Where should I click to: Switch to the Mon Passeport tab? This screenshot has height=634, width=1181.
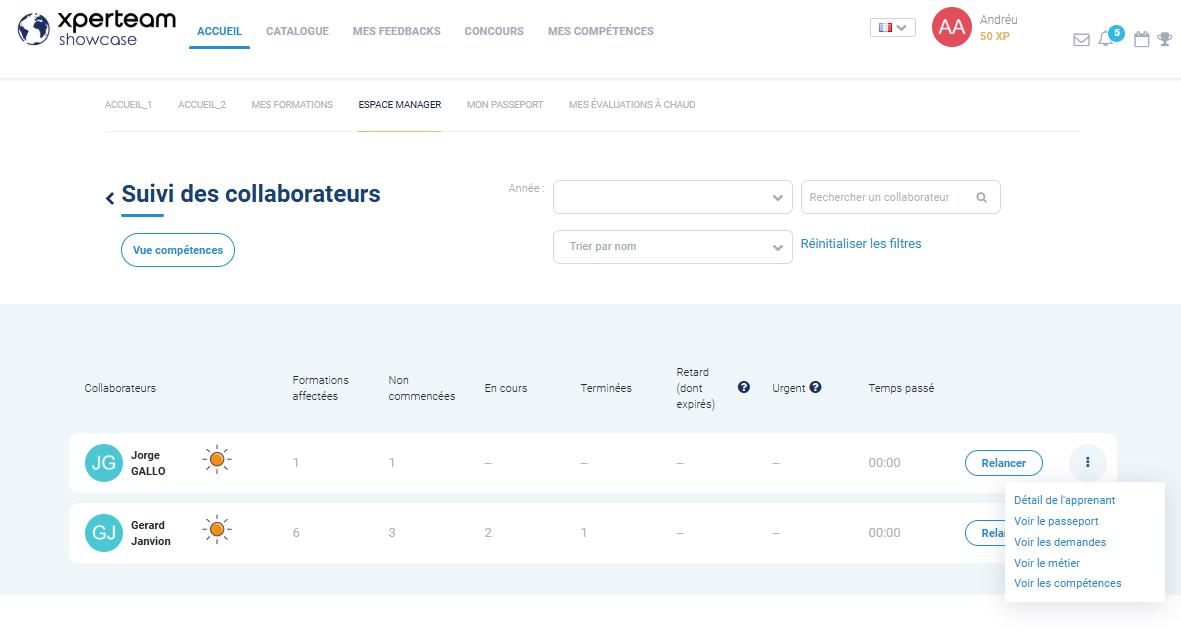[x=505, y=105]
